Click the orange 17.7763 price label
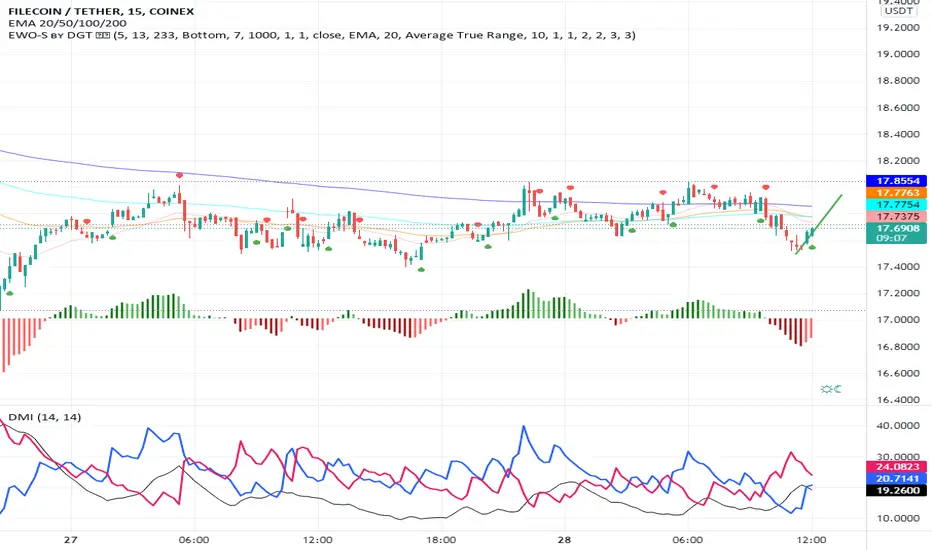This screenshot has height=550, width=932. point(896,193)
